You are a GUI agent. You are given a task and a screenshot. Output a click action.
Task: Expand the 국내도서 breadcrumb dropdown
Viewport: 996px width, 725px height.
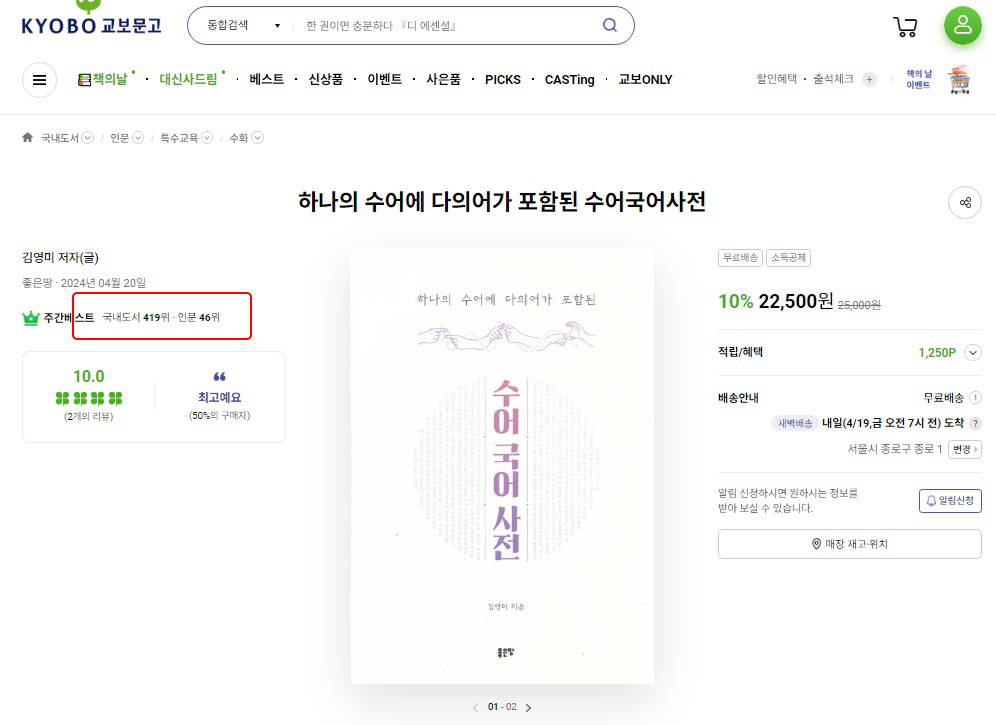click(88, 138)
